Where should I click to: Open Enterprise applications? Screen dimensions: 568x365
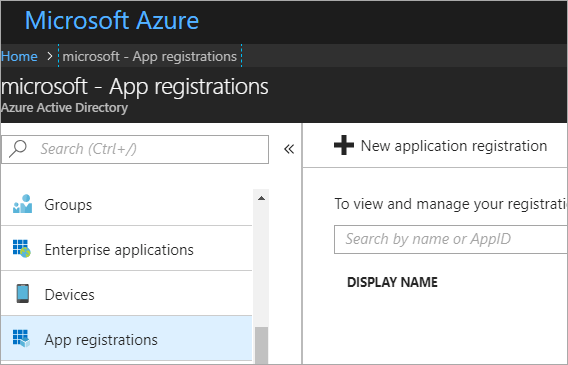point(126,249)
